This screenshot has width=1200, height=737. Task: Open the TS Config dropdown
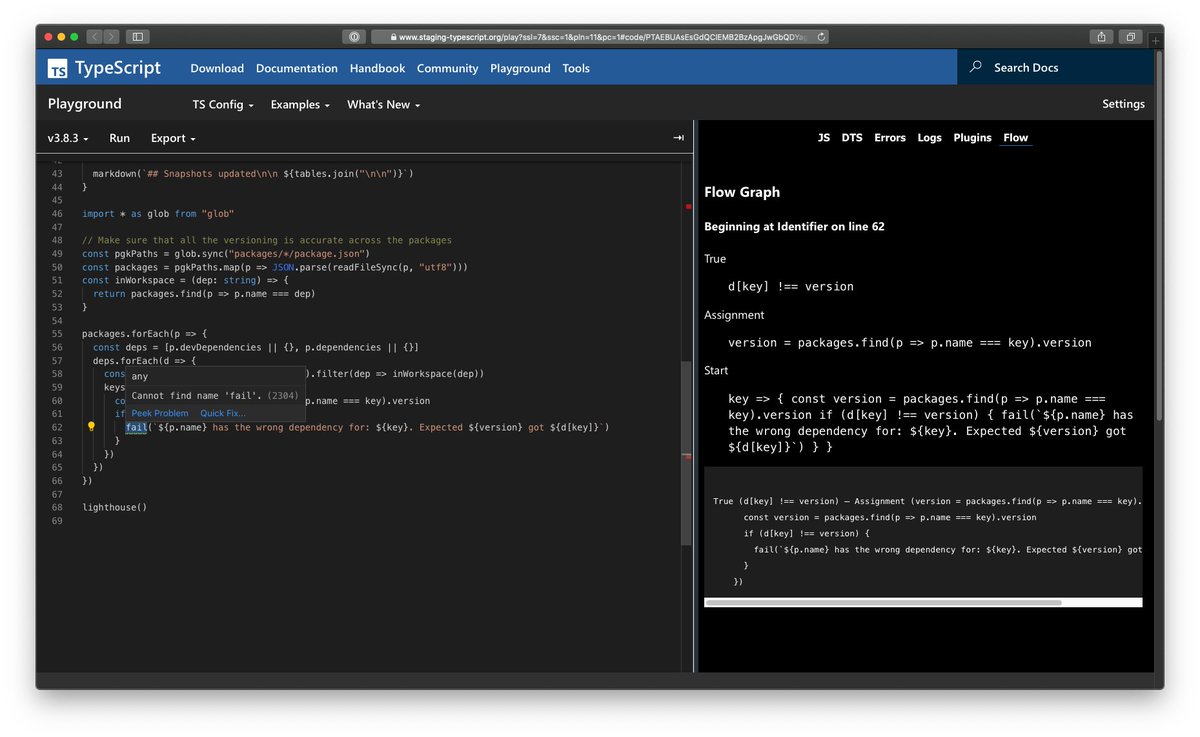[x=223, y=105]
